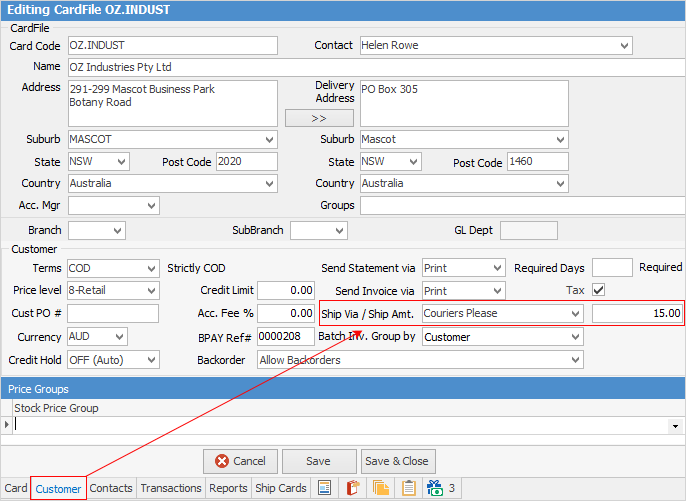Open the Transactions tab

(170, 489)
